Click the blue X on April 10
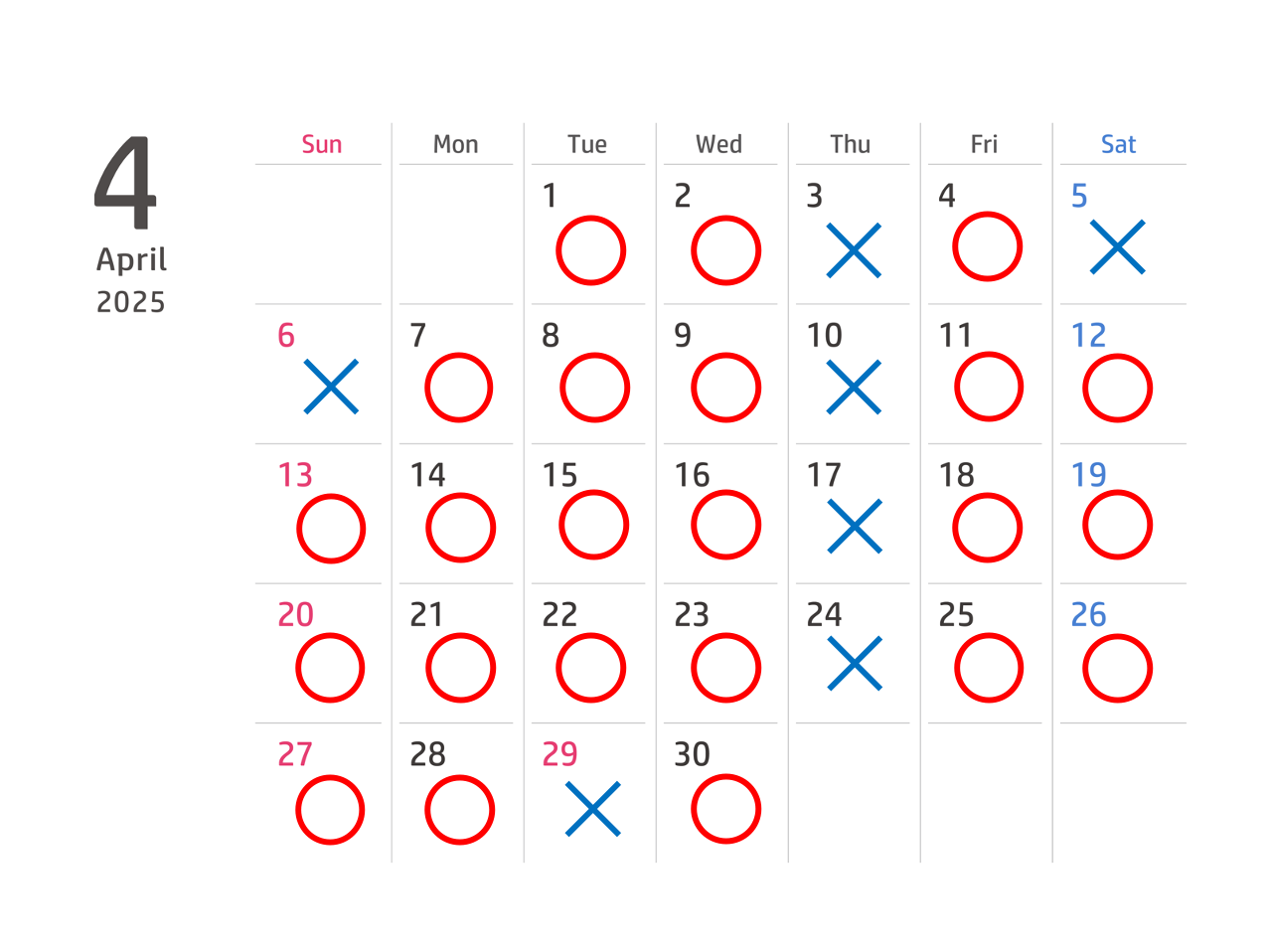Image resolution: width=1269 pixels, height=952 pixels. tap(854, 387)
